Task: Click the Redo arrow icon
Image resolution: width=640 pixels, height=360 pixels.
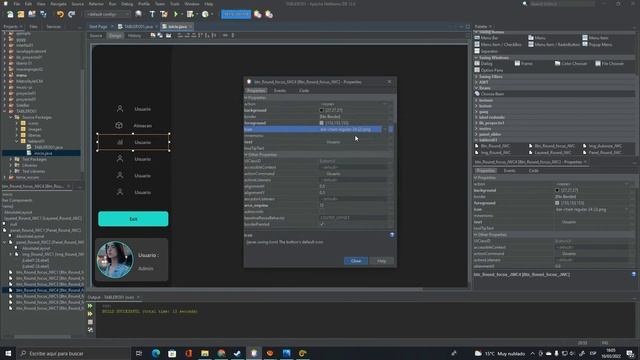Action: click(x=71, y=14)
